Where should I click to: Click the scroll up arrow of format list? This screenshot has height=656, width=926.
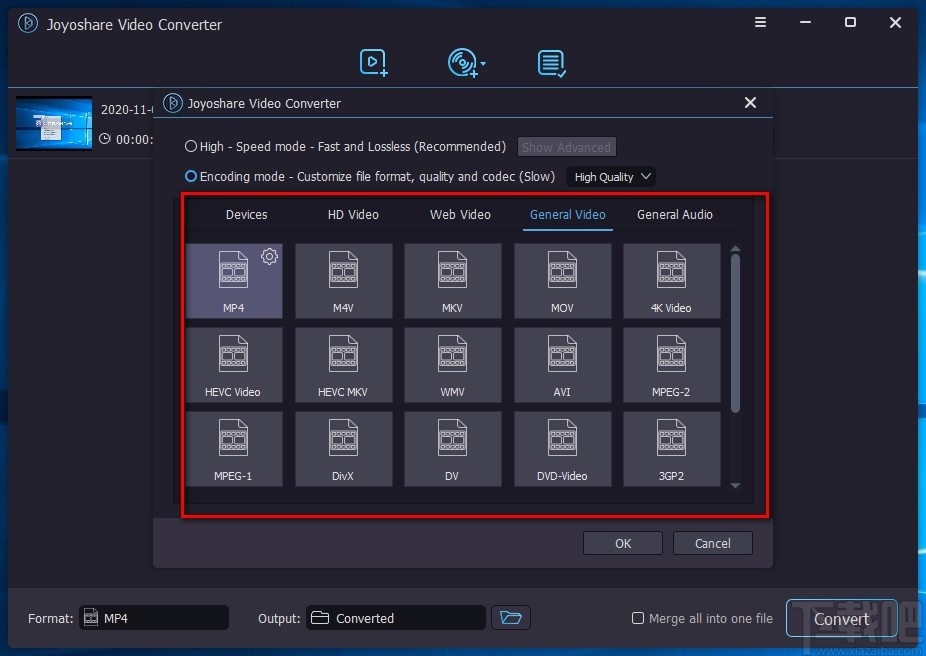tap(735, 249)
